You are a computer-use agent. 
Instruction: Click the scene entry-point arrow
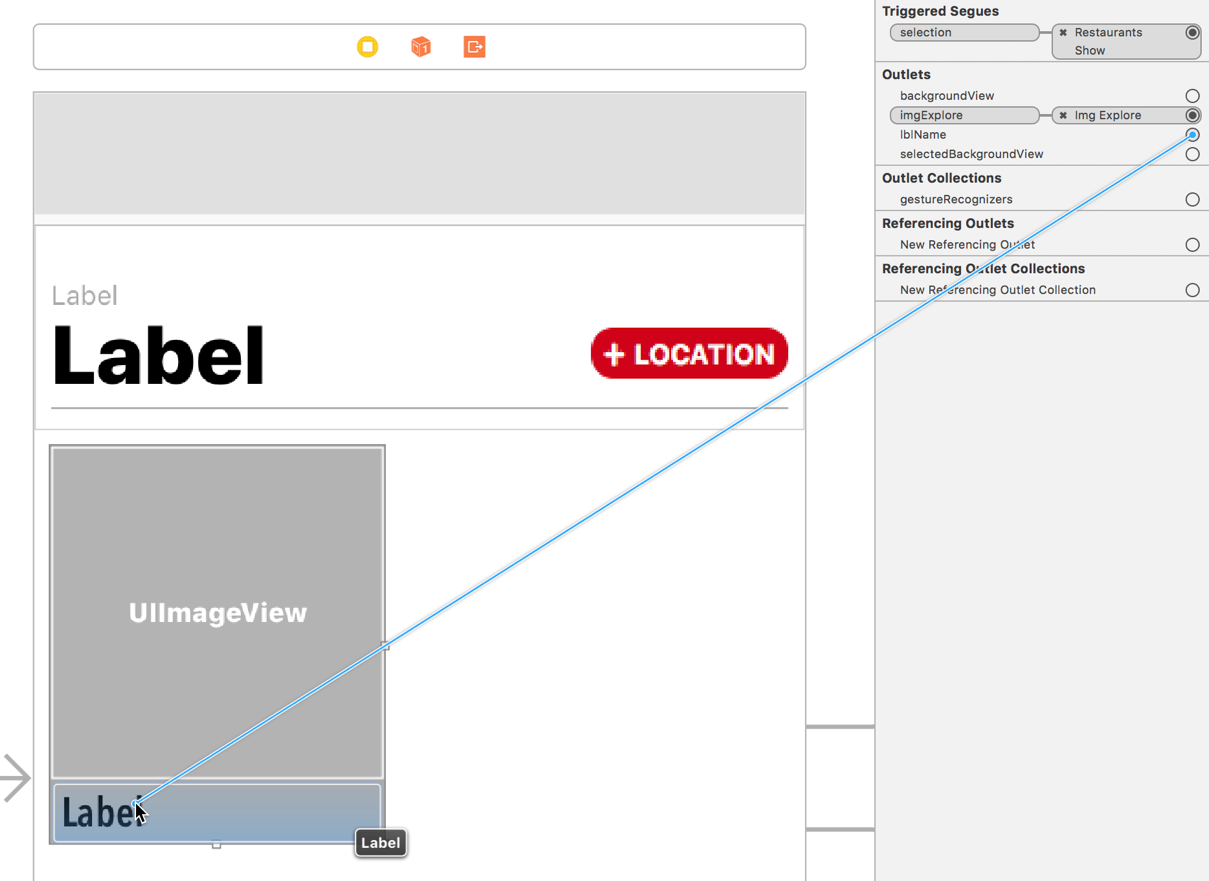pos(15,778)
